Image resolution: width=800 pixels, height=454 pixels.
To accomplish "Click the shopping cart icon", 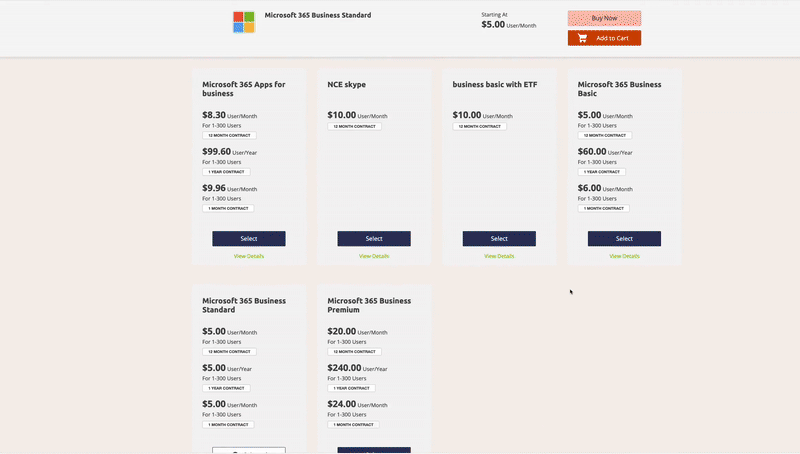I will pyautogui.click(x=583, y=38).
